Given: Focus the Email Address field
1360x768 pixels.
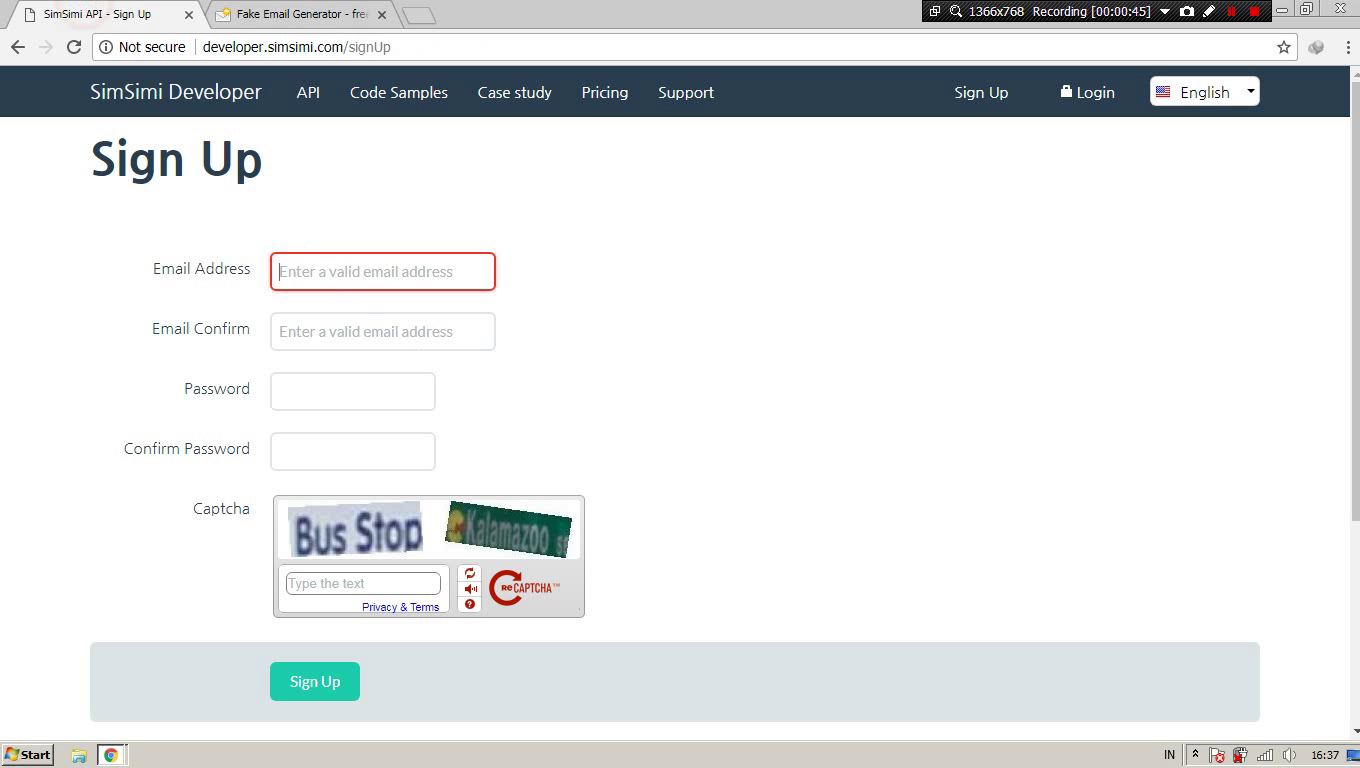Looking at the screenshot, I should (x=383, y=272).
